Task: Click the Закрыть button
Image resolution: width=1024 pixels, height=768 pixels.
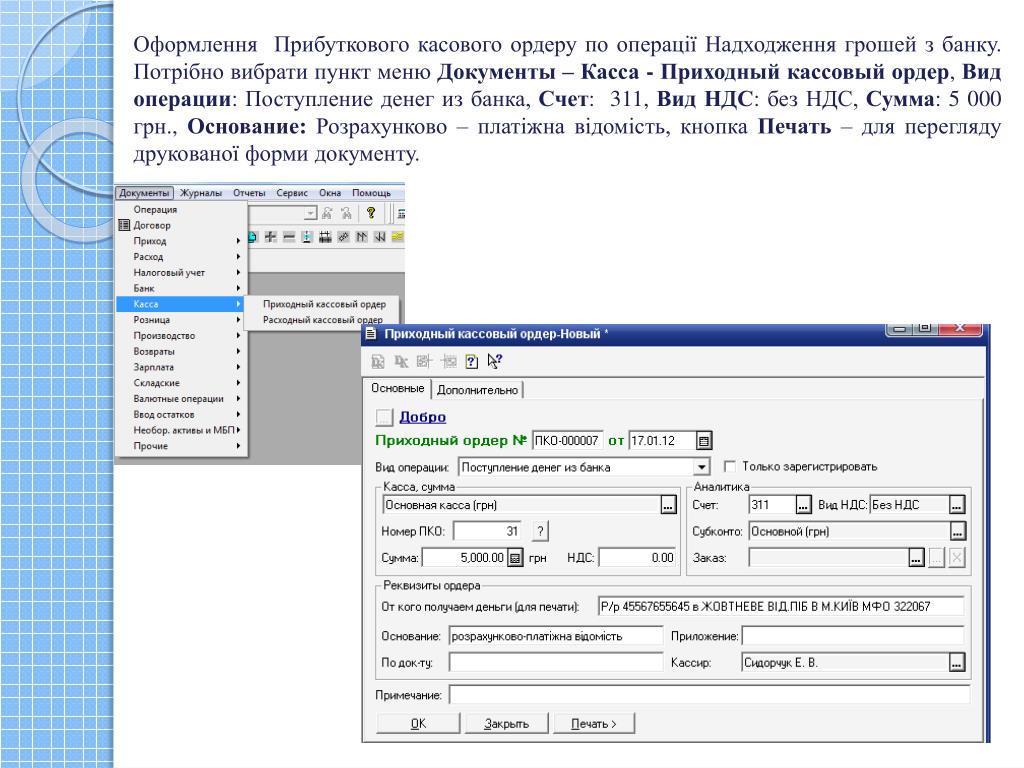Action: click(x=506, y=723)
